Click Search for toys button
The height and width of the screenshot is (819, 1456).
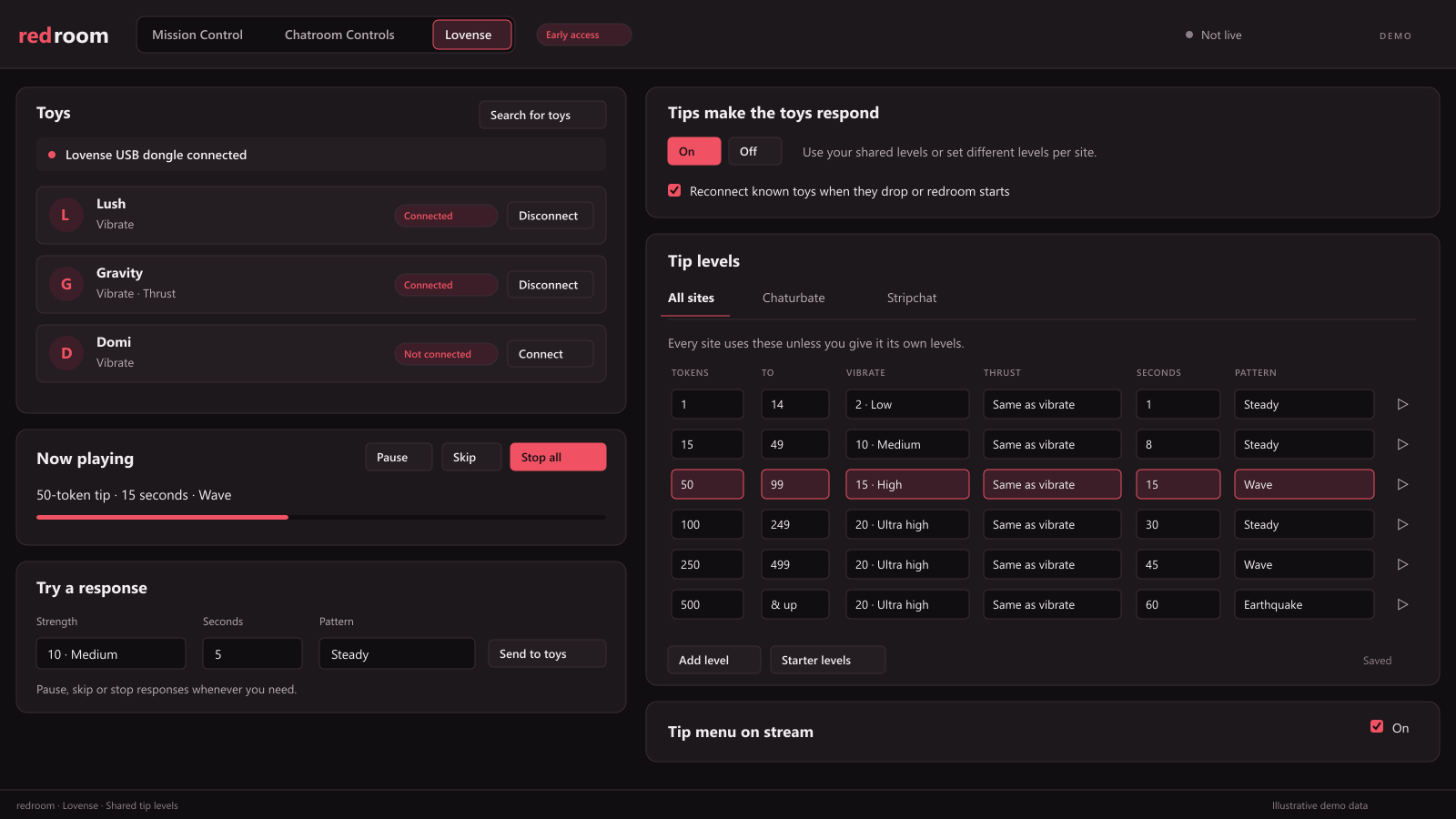[542, 115]
